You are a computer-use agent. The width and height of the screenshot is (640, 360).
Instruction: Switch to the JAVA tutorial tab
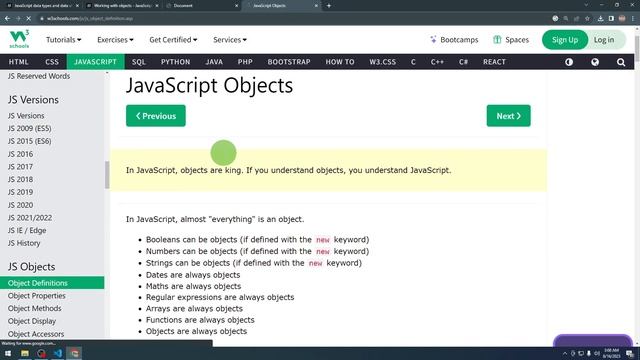click(x=214, y=62)
